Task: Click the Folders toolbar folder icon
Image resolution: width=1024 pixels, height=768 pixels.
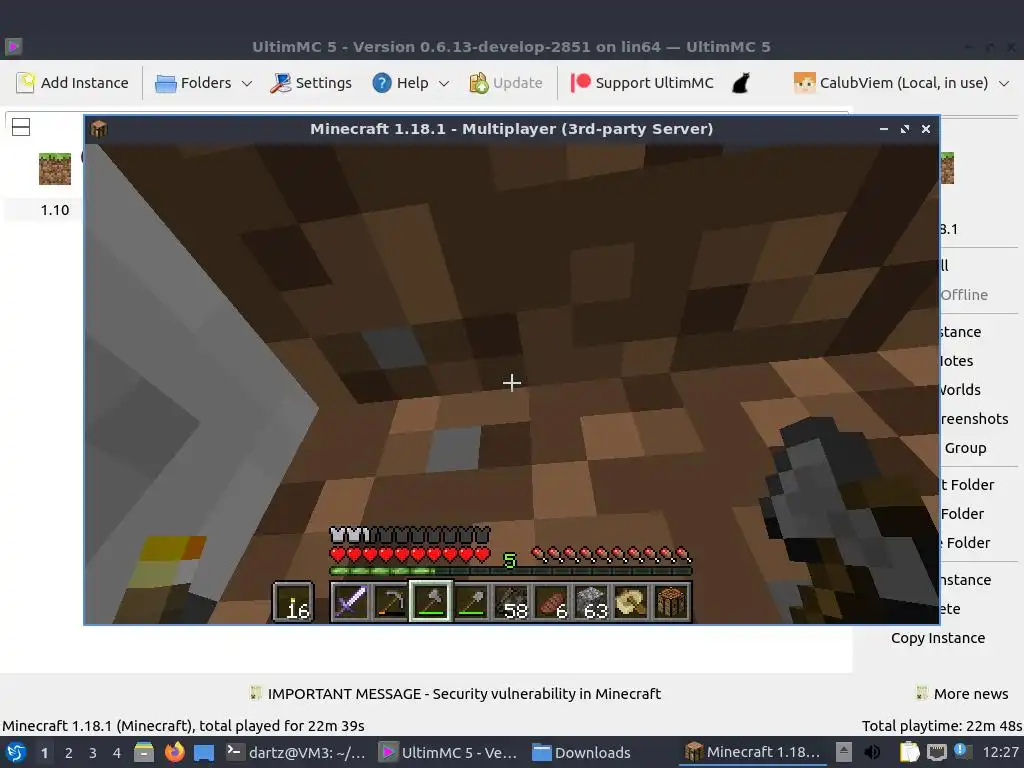Action: click(x=165, y=83)
